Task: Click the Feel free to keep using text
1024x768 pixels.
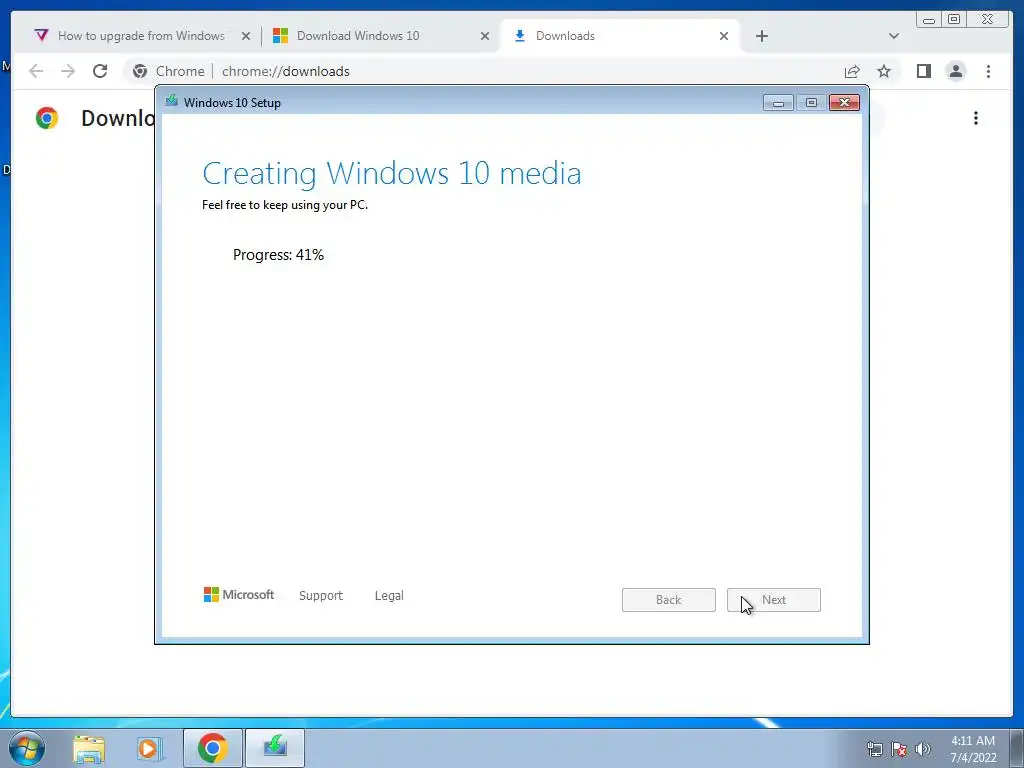Action: tap(285, 205)
